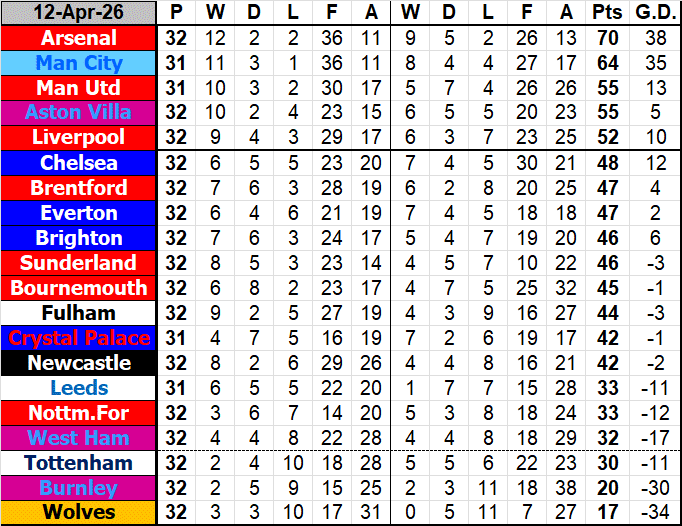Click the Leeds team name
Viewport: 682px width, 526px height.
79,388
